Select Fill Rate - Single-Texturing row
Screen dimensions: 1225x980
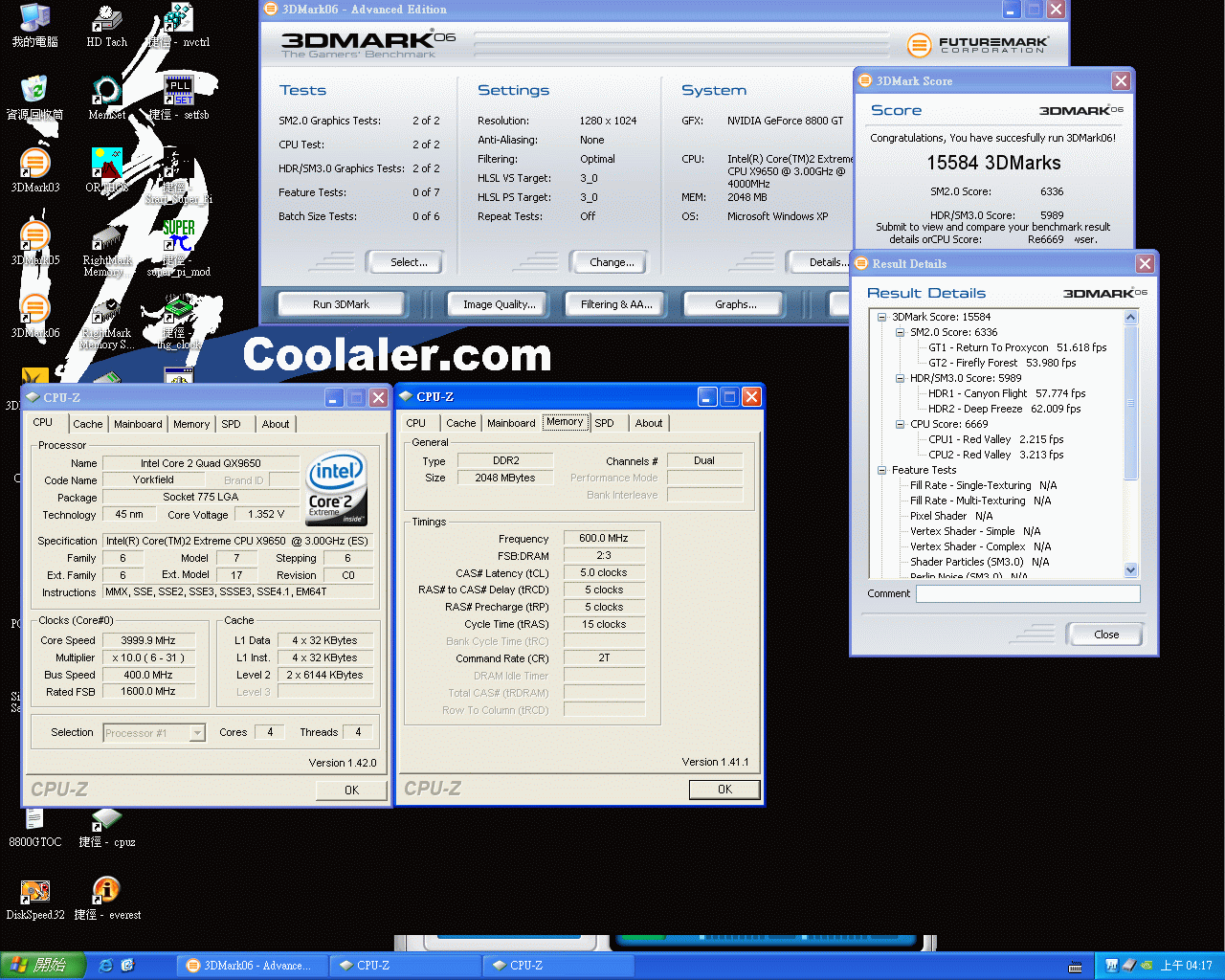(983, 485)
